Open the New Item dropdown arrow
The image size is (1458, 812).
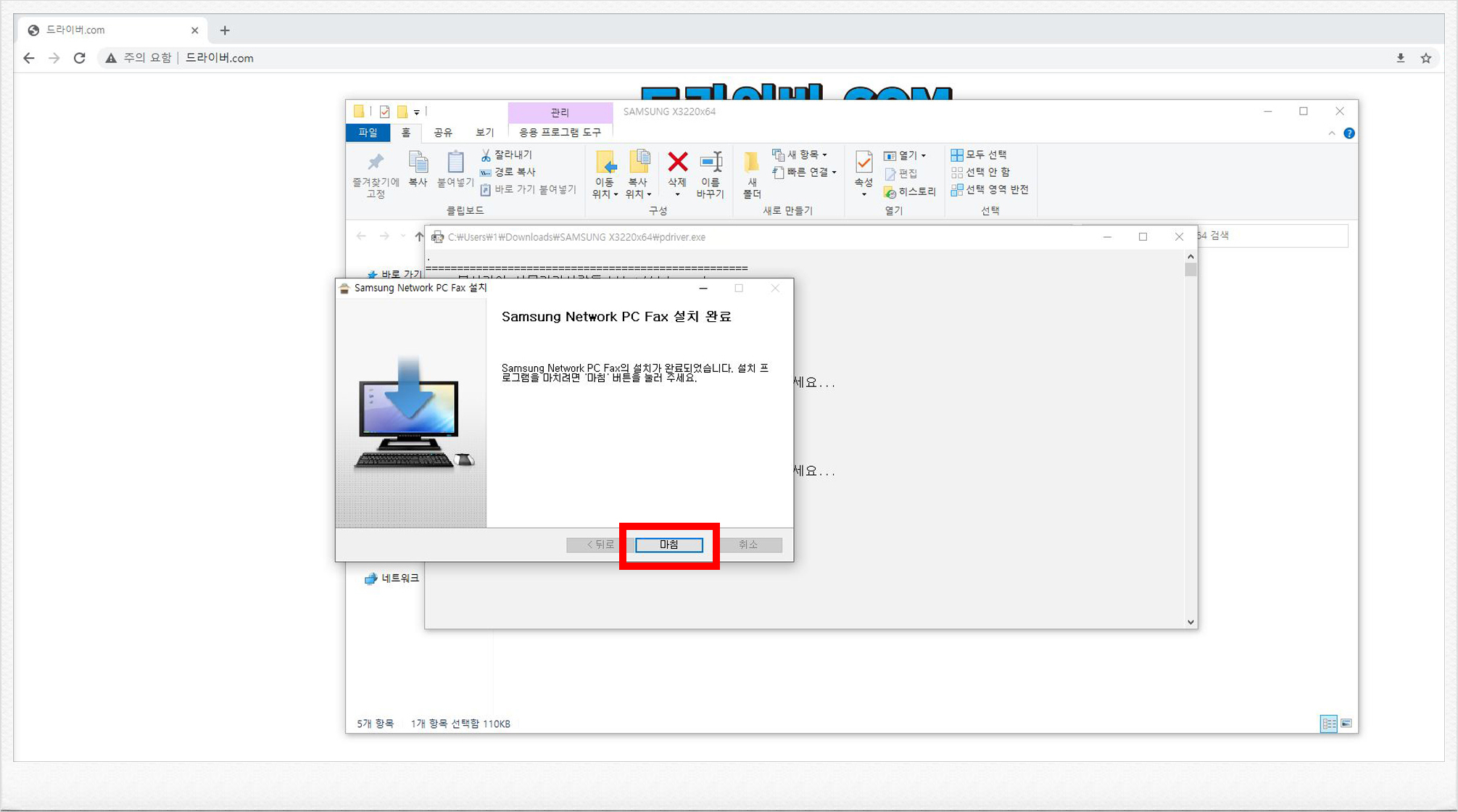(824, 155)
